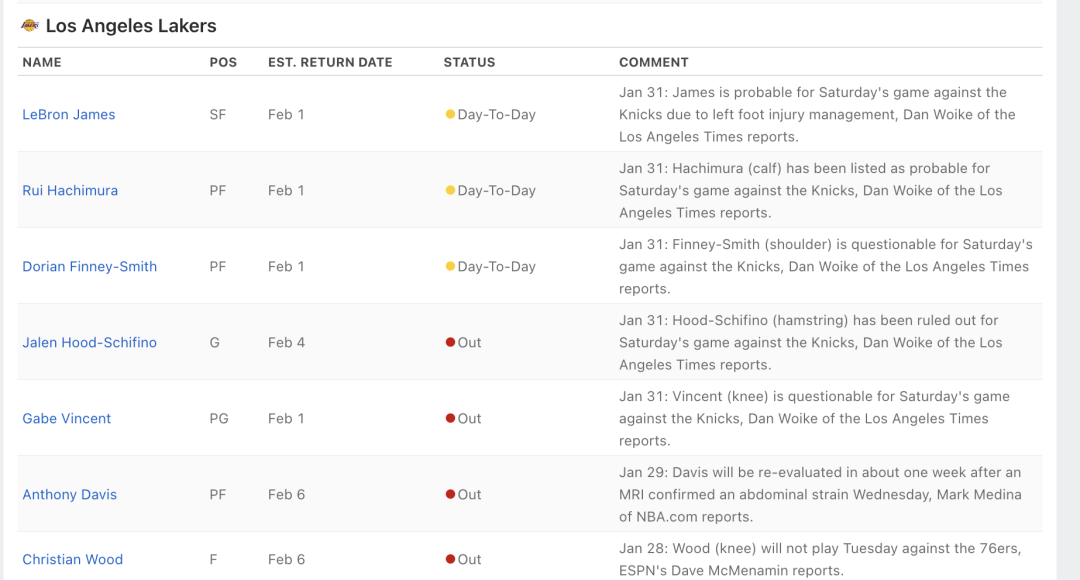The height and width of the screenshot is (580, 1080).
Task: Open Anthony Davis player page
Action: pos(70,495)
